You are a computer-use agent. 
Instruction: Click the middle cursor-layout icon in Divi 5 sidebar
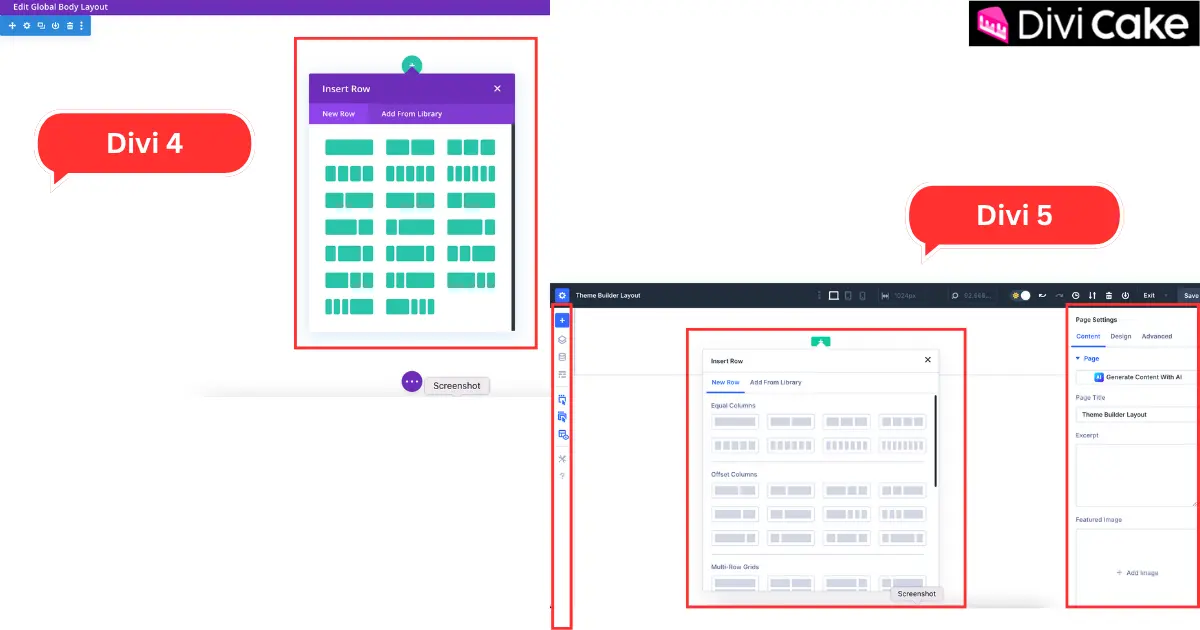pos(562,417)
